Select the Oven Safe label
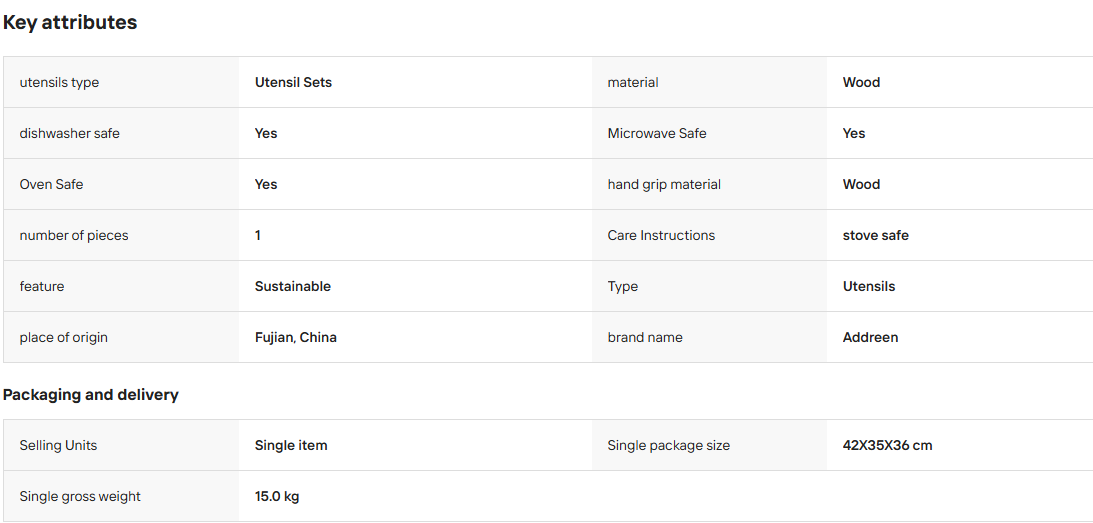Screen dimensions: 1093x523 (x=52, y=184)
